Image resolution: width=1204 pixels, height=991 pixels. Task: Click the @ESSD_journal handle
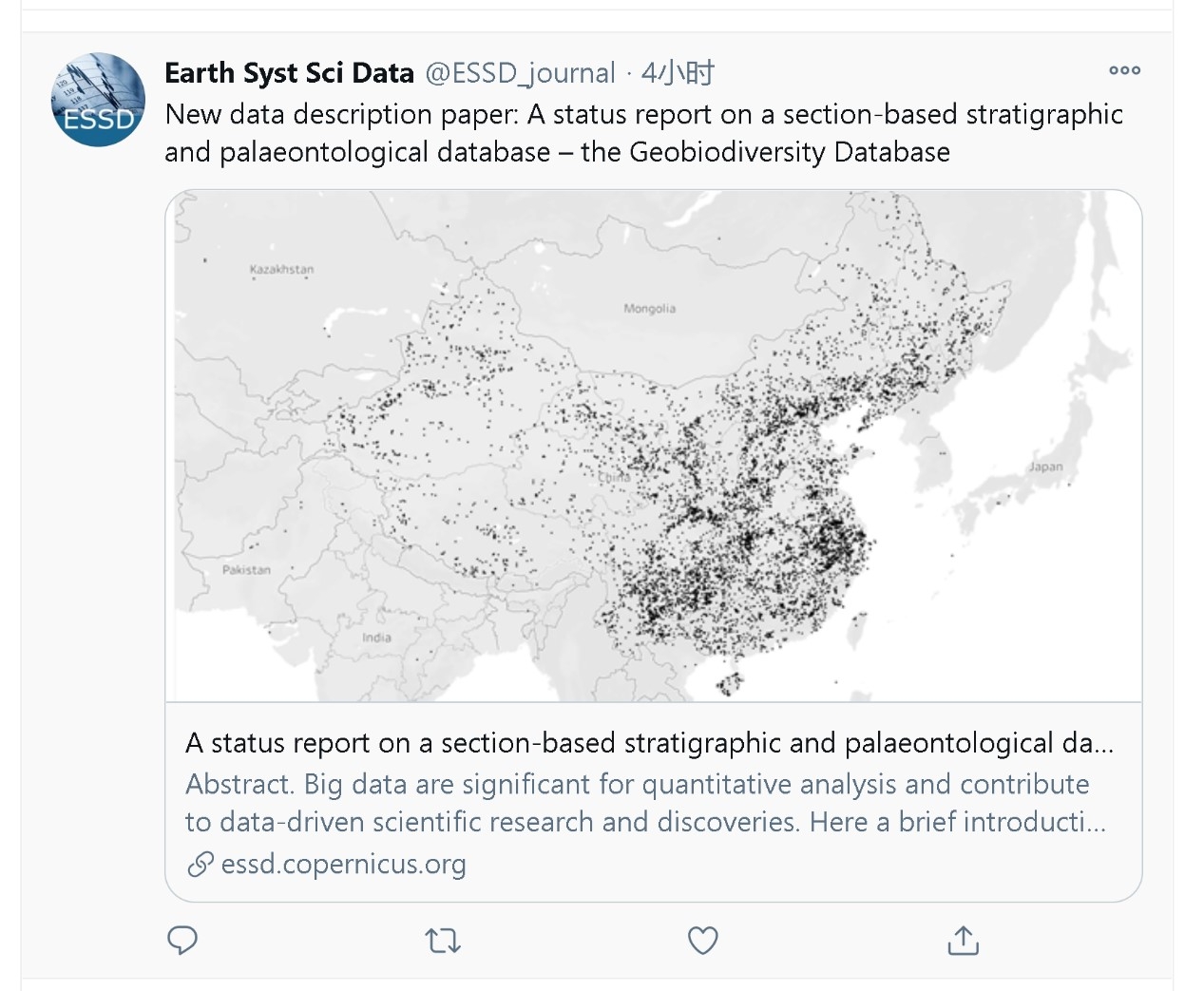(520, 73)
